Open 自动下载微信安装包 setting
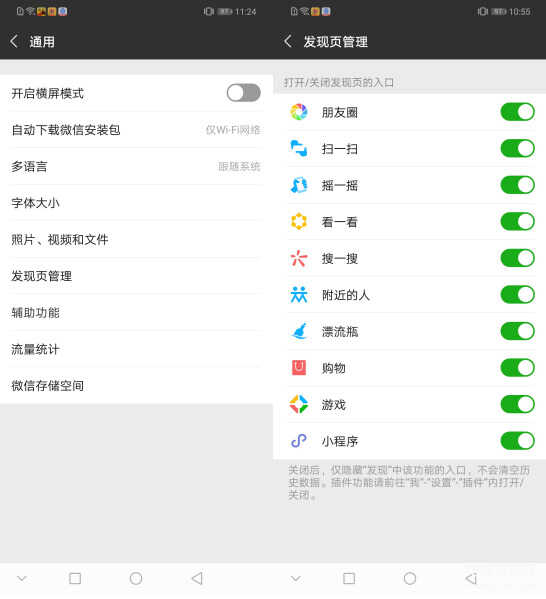 pyautogui.click(x=136, y=130)
